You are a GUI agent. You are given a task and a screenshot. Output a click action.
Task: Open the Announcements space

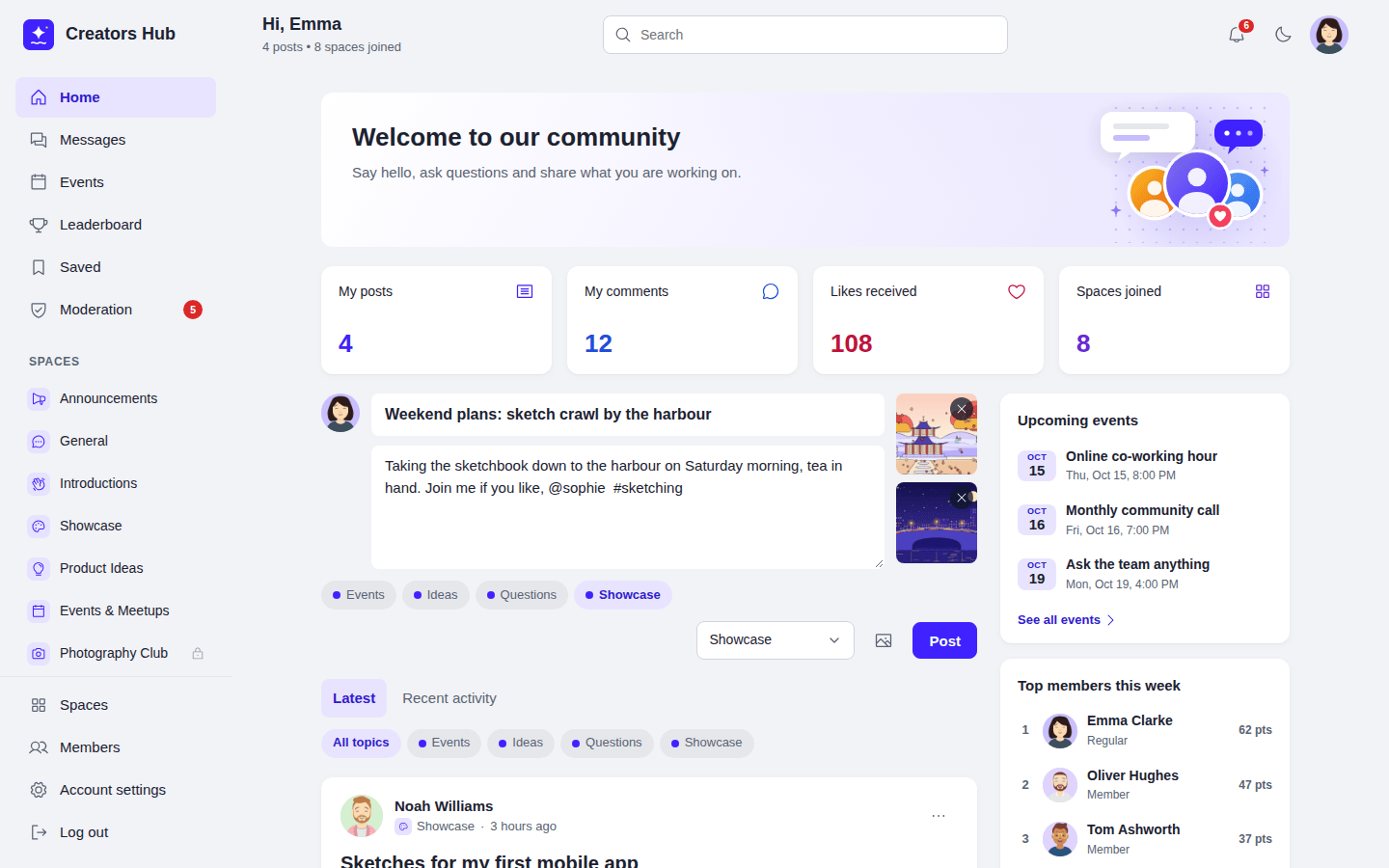pyautogui.click(x=116, y=398)
